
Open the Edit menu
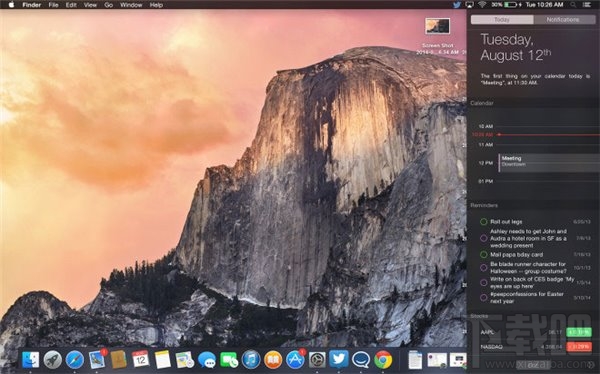tap(71, 5)
